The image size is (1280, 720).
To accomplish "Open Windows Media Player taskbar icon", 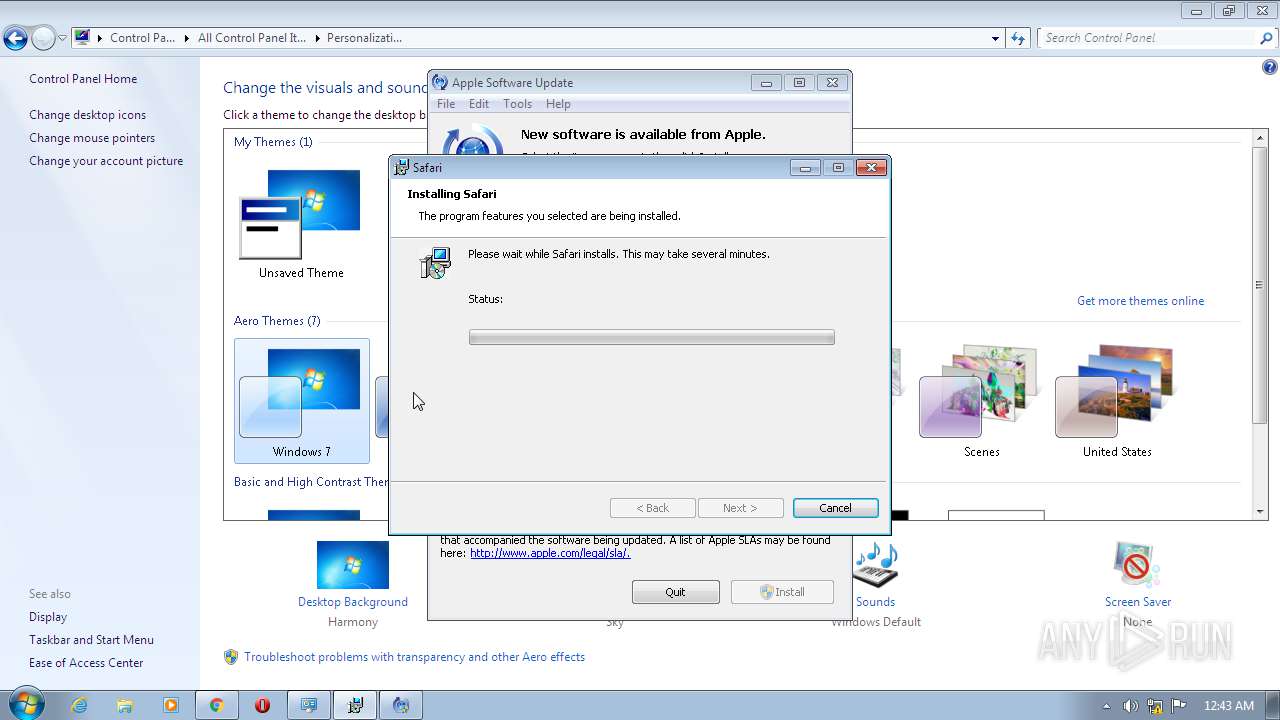I will click(x=170, y=705).
